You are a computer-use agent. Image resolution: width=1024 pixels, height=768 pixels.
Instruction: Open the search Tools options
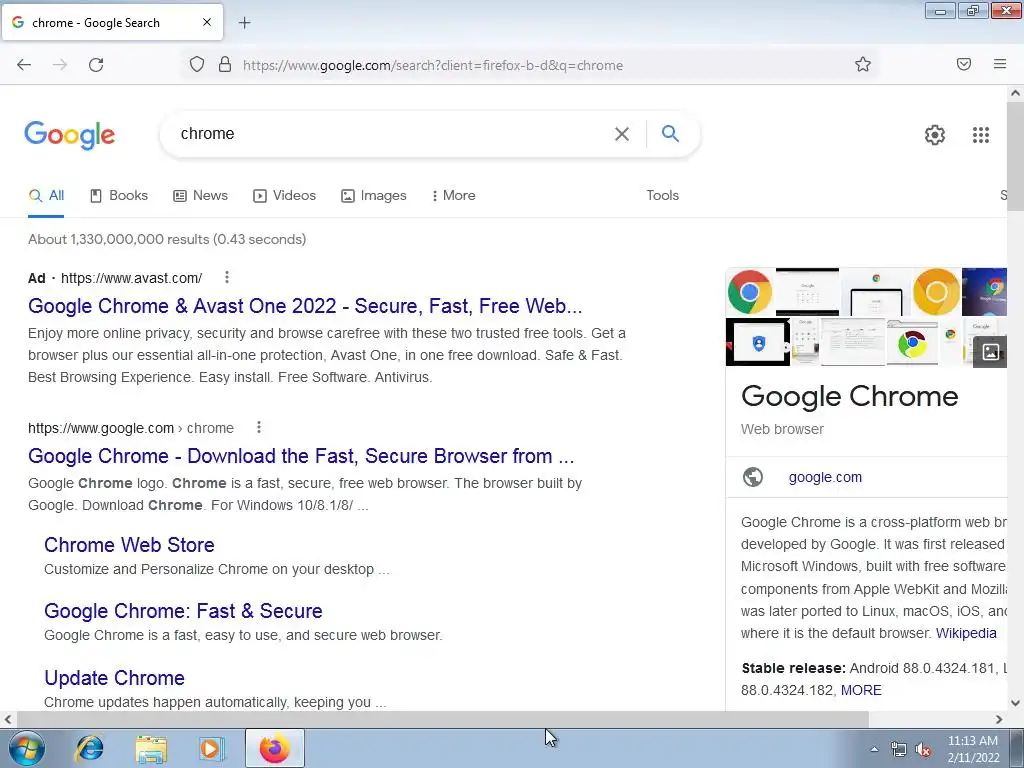pos(662,195)
